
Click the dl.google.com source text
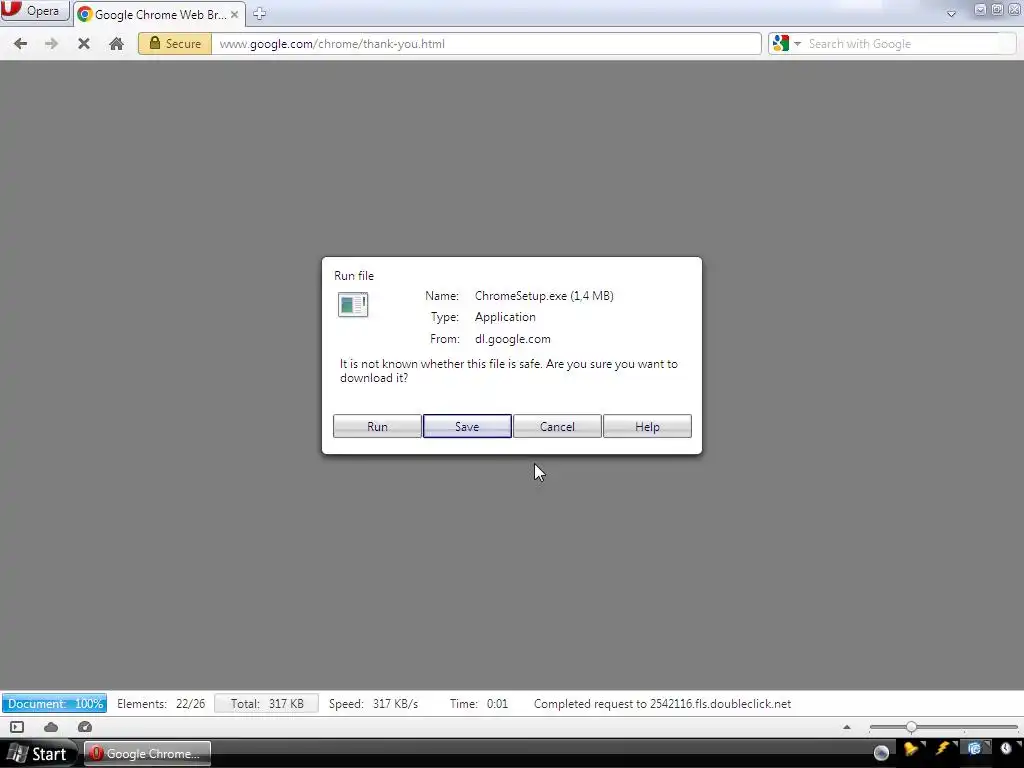tap(513, 339)
